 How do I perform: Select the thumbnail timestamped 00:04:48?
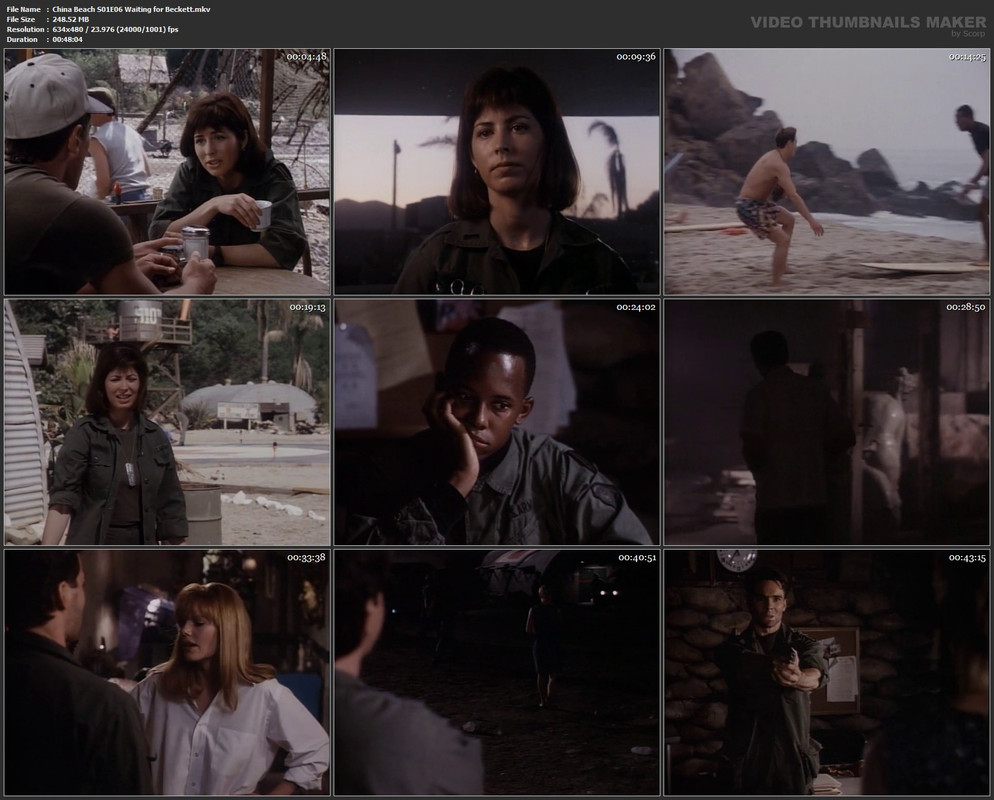pyautogui.click(x=167, y=172)
